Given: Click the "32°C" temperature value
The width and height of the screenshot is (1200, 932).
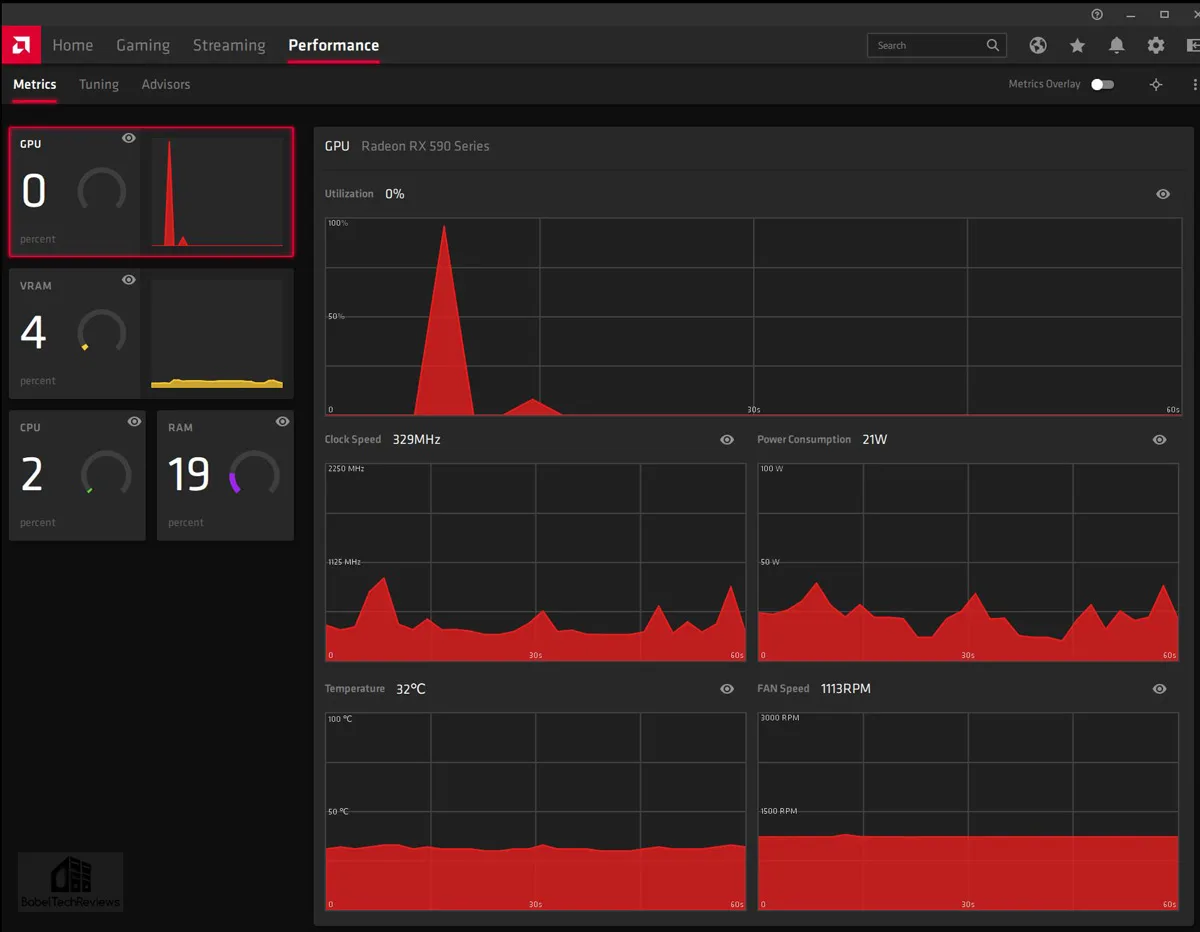Looking at the screenshot, I should [411, 689].
